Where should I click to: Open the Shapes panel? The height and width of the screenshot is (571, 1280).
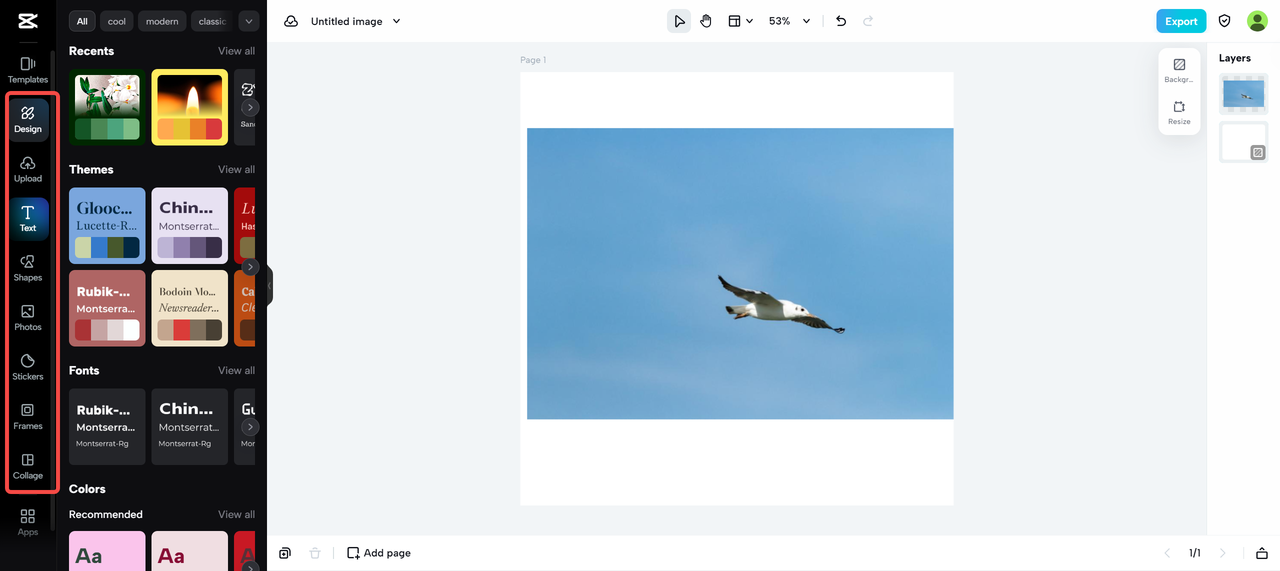pos(27,268)
